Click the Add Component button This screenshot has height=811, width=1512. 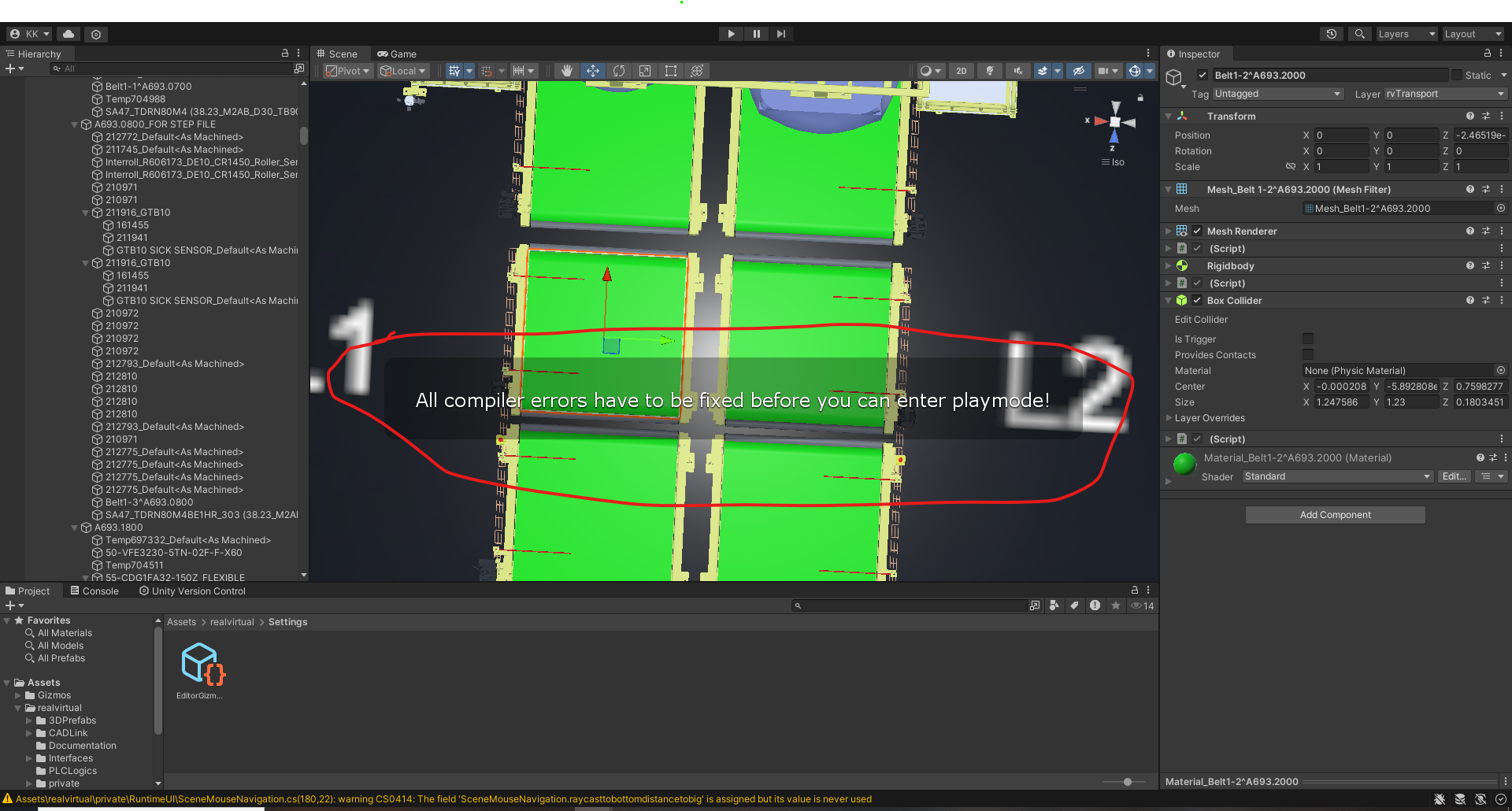click(1335, 514)
